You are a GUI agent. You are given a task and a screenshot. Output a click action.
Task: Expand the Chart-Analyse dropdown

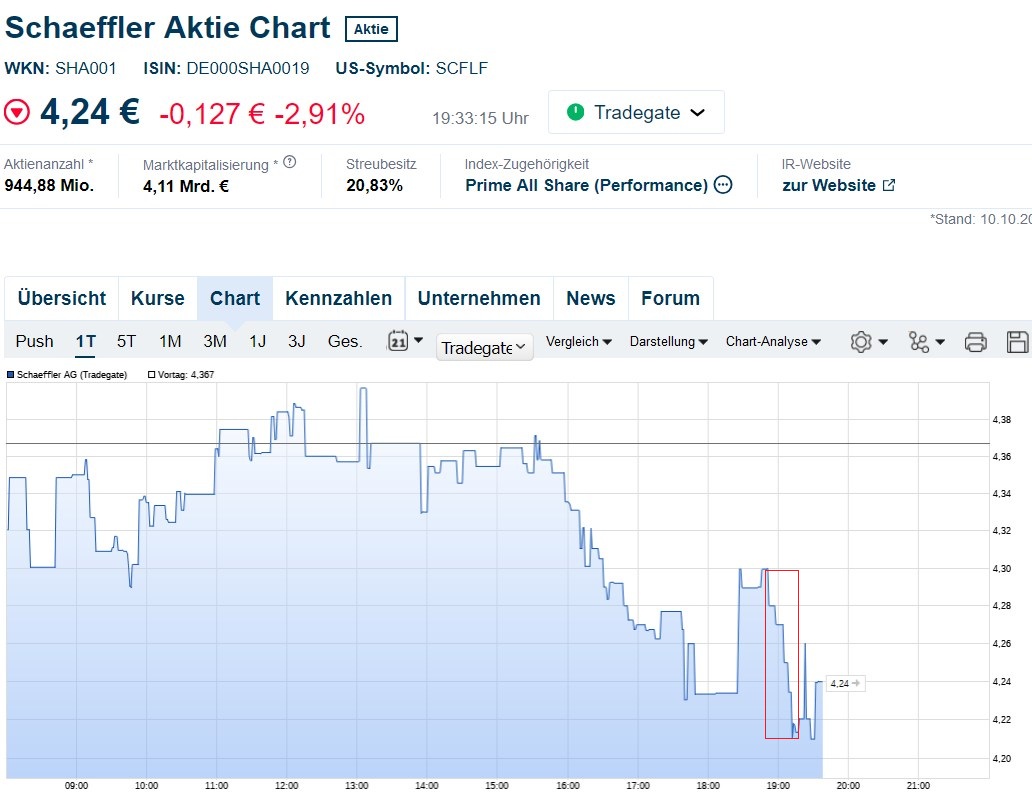(x=773, y=342)
